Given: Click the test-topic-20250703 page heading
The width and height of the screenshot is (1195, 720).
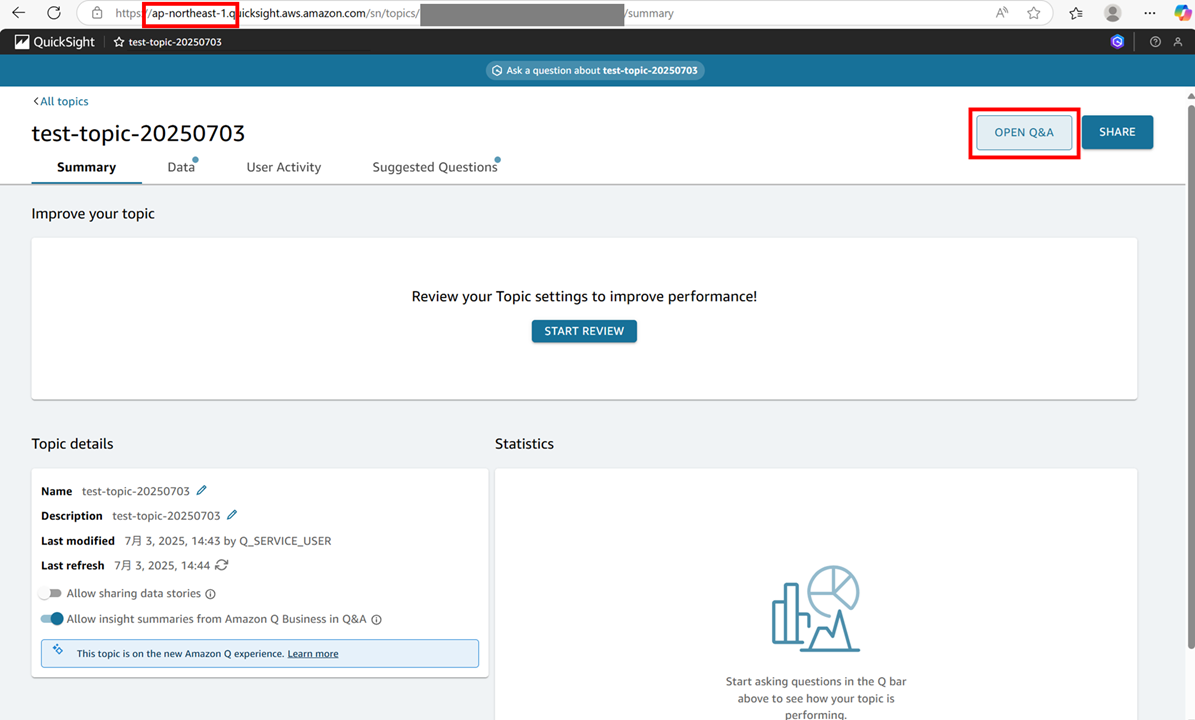Looking at the screenshot, I should [x=138, y=133].
